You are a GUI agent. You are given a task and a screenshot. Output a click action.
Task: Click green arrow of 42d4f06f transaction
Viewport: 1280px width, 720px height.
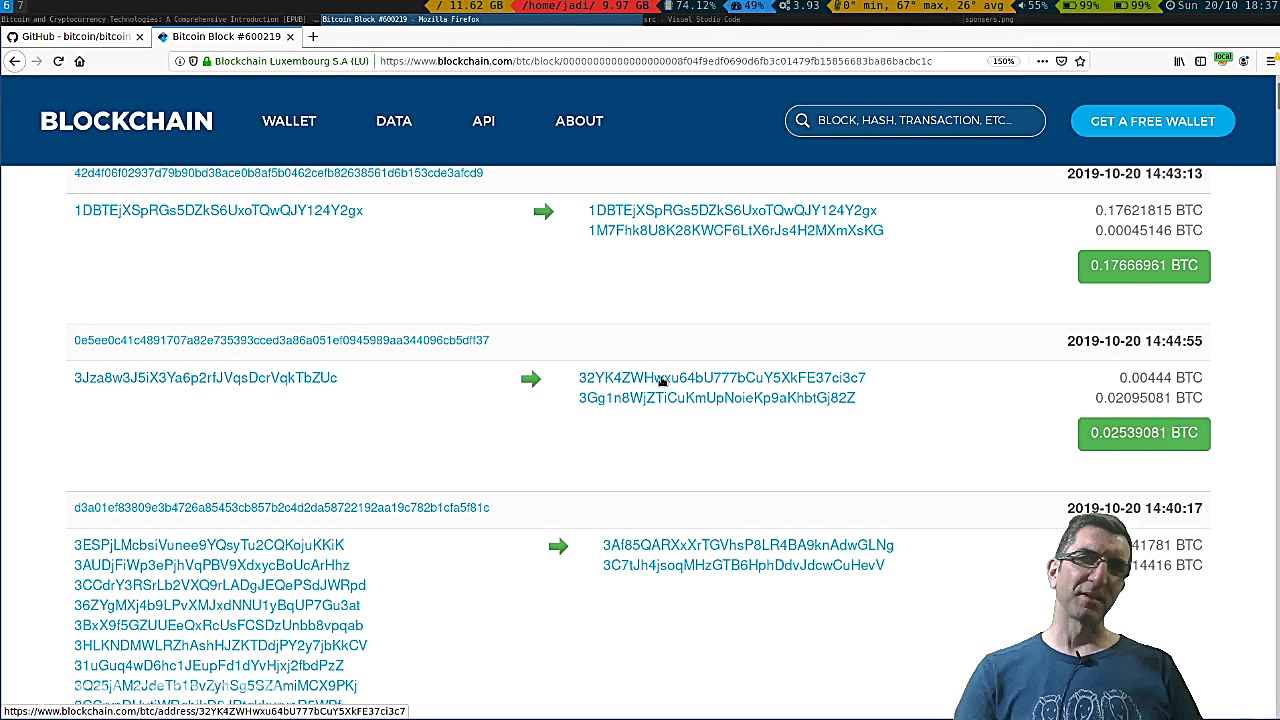point(543,211)
